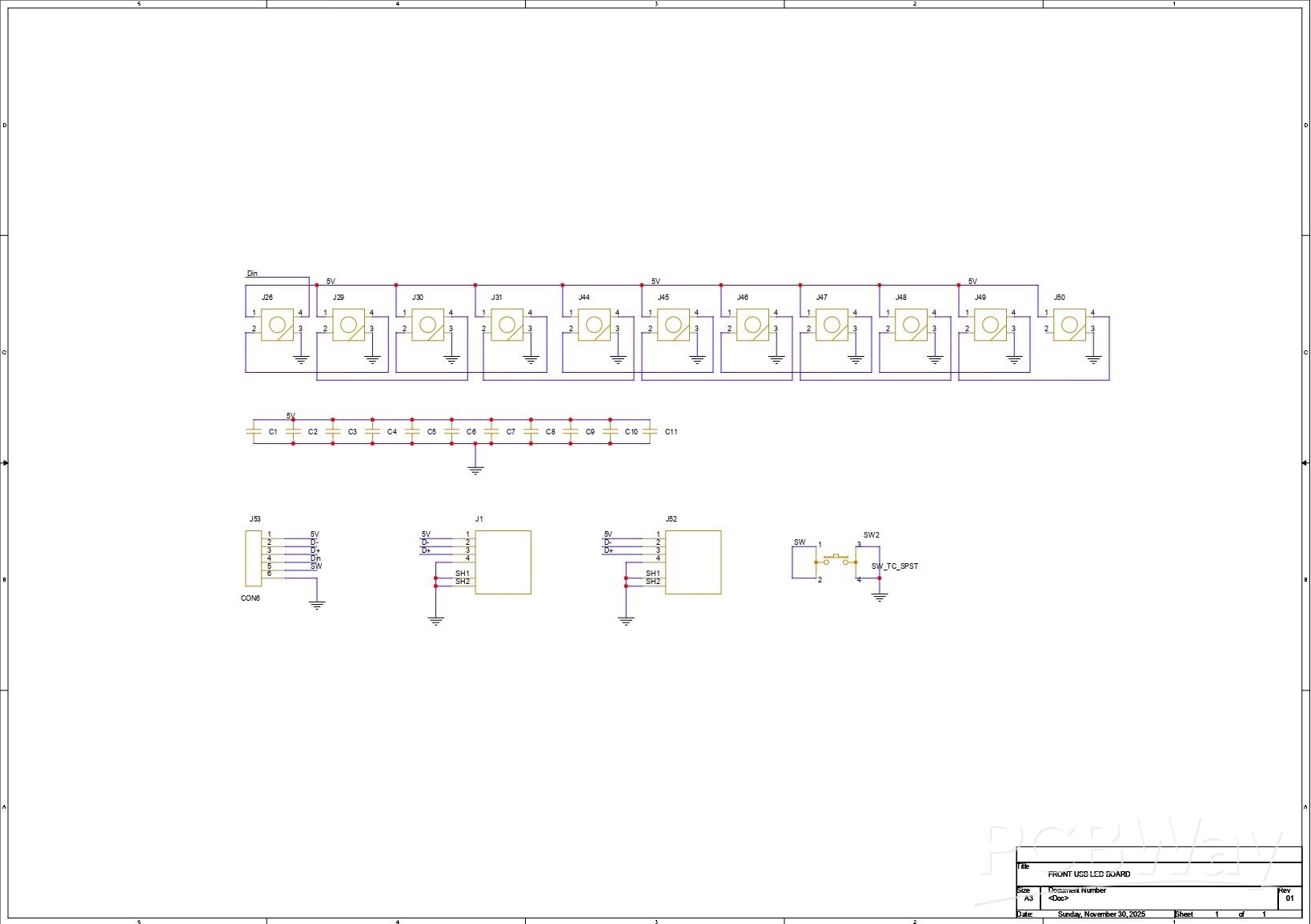Select the J52 USB connector block
Image resolution: width=1311 pixels, height=924 pixels.
(693, 562)
